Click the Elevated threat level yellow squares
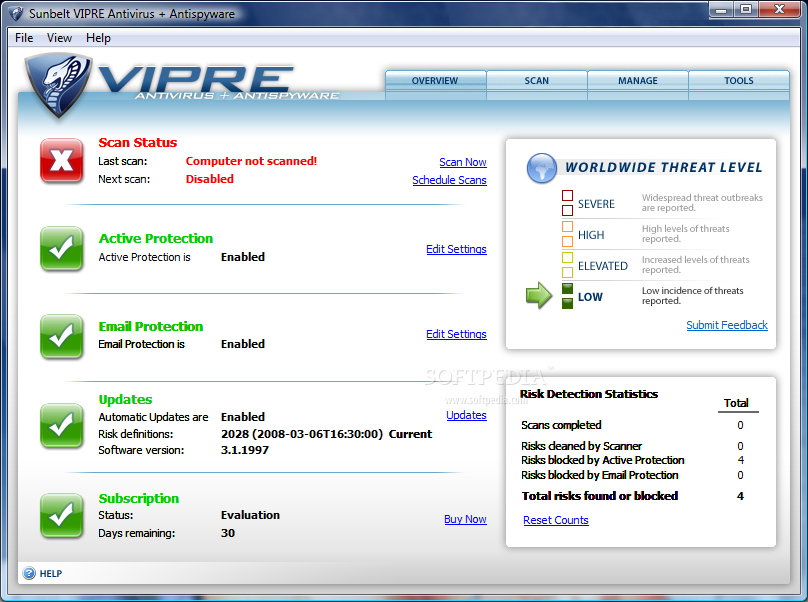The image size is (808, 602). pos(567,265)
